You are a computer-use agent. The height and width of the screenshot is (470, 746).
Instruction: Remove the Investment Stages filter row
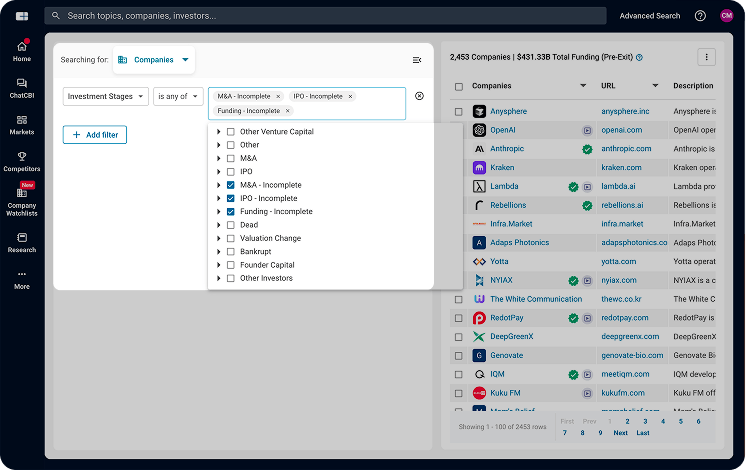point(419,96)
